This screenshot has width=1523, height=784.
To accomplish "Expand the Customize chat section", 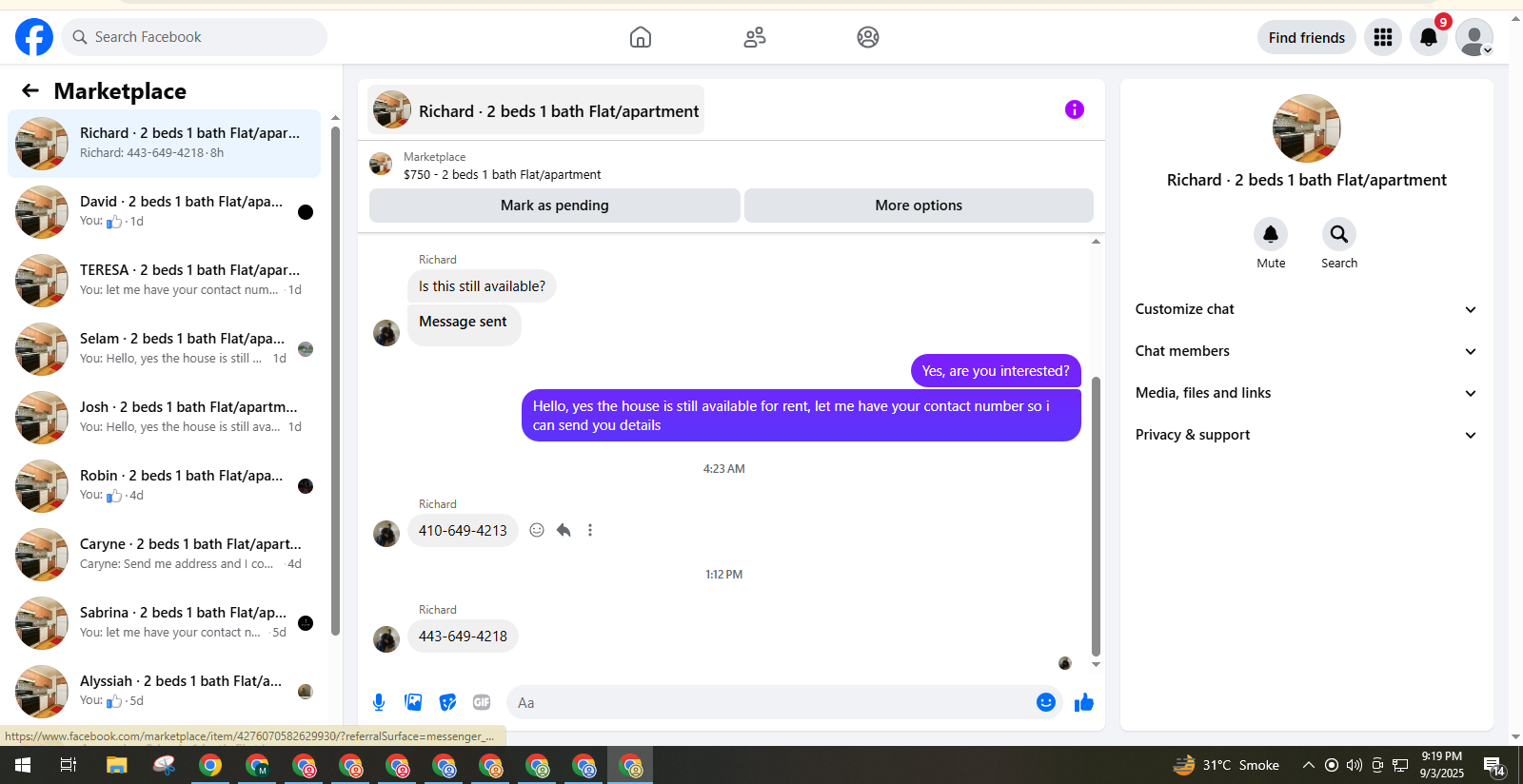I will tap(1307, 309).
